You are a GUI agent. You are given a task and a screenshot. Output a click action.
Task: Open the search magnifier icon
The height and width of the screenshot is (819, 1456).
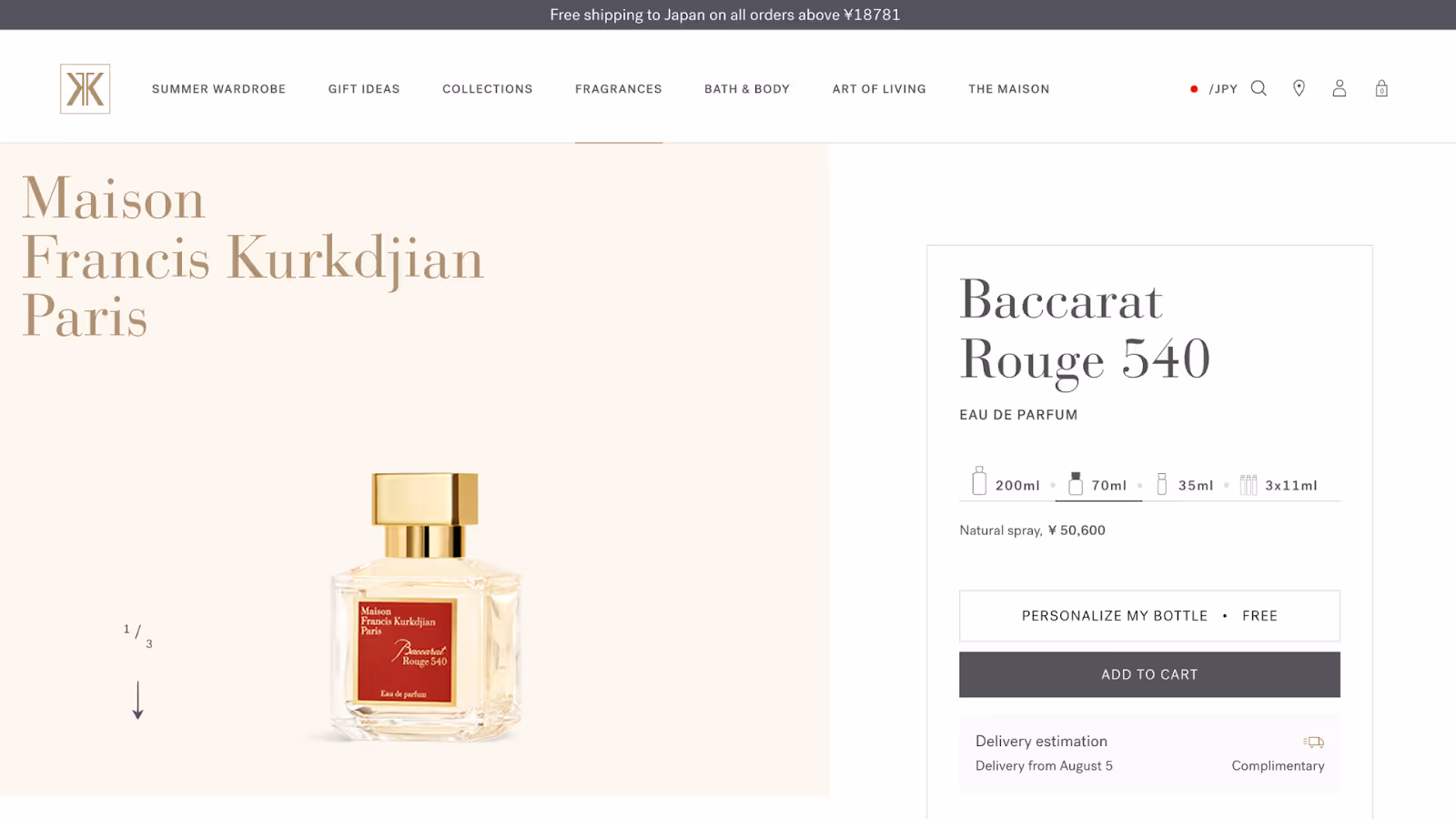[x=1259, y=88]
